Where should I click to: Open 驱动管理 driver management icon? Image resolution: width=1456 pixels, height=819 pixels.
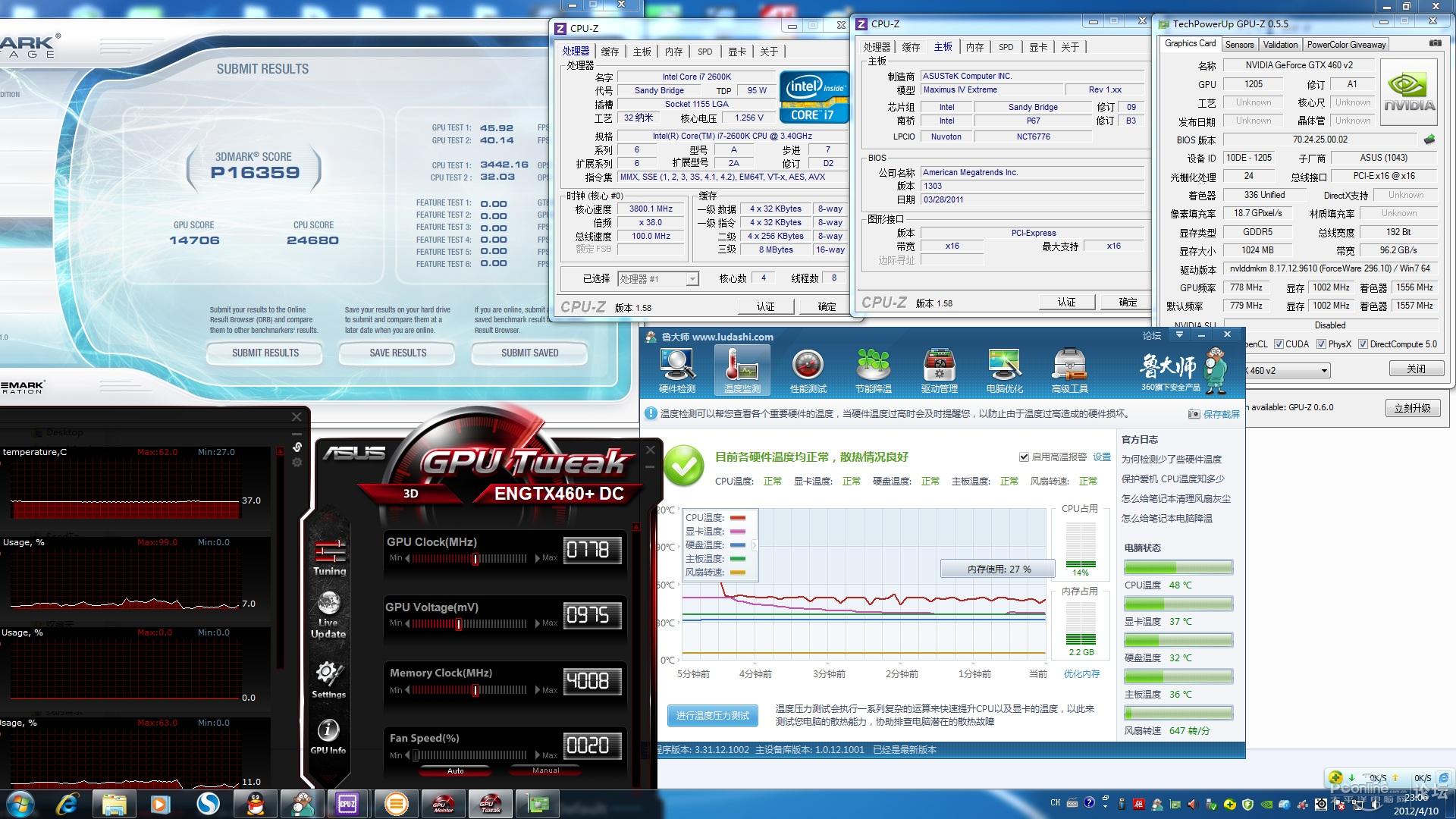(939, 371)
